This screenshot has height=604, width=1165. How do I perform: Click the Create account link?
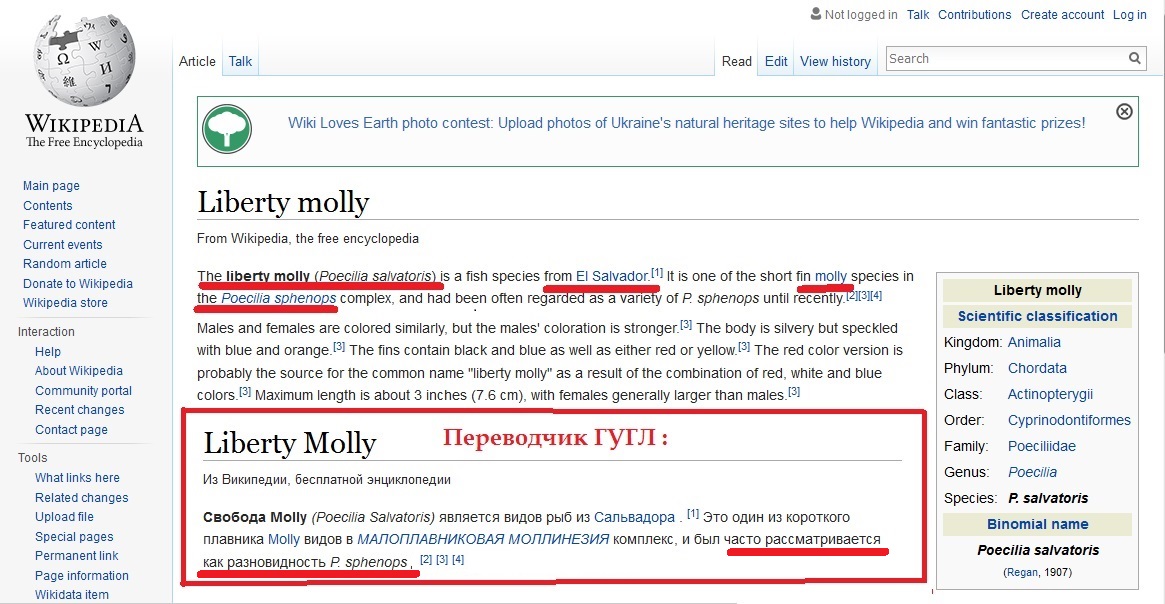pyautogui.click(x=1060, y=14)
